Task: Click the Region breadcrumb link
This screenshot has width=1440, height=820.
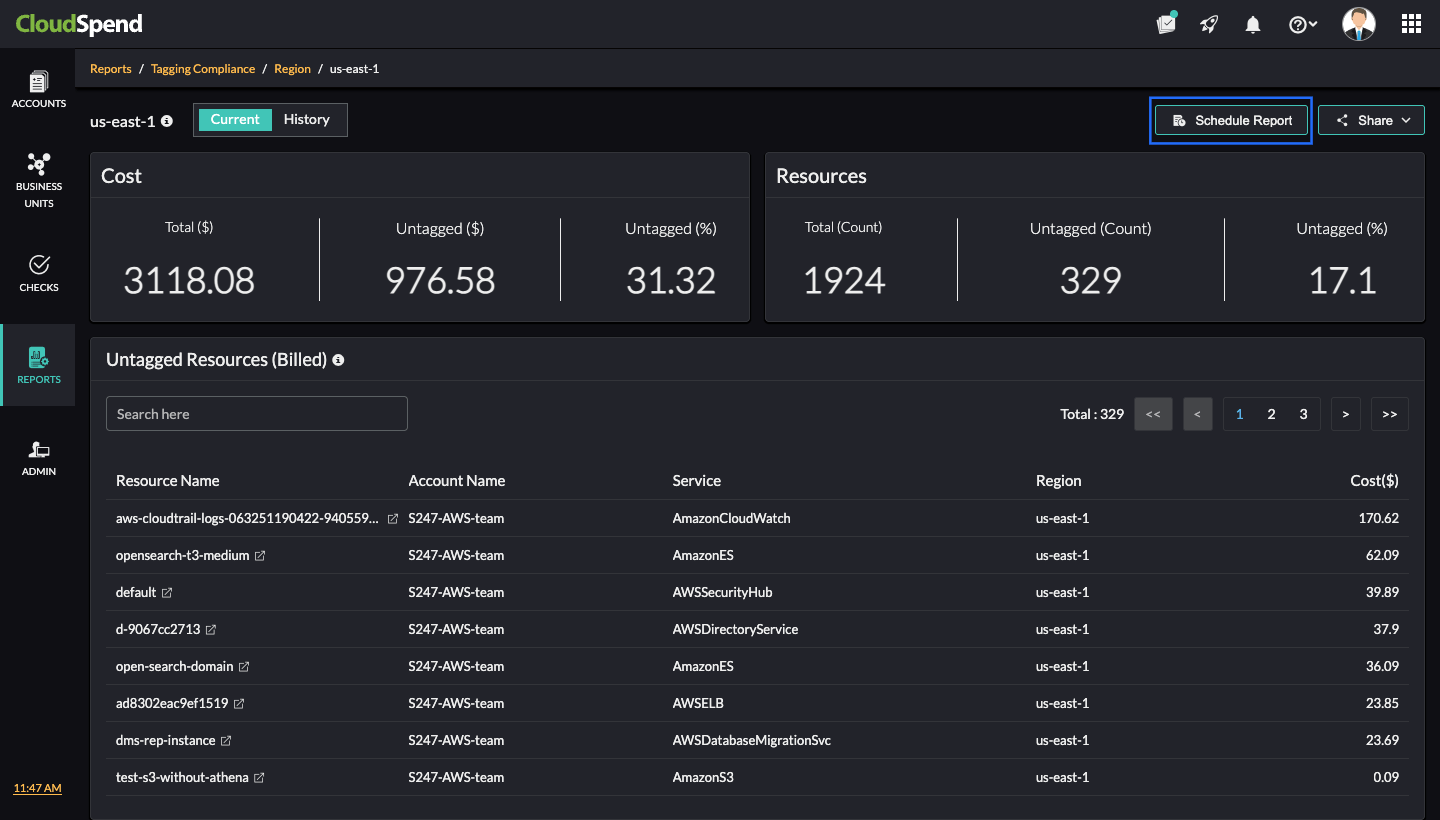Action: 291,68
